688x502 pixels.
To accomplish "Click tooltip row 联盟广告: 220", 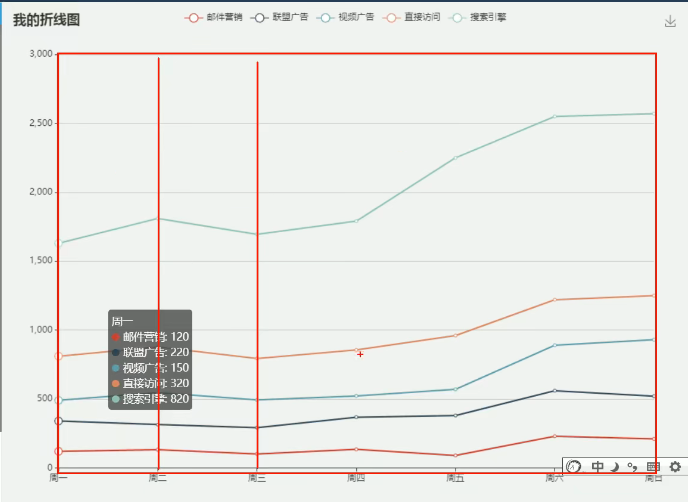I will [150, 352].
